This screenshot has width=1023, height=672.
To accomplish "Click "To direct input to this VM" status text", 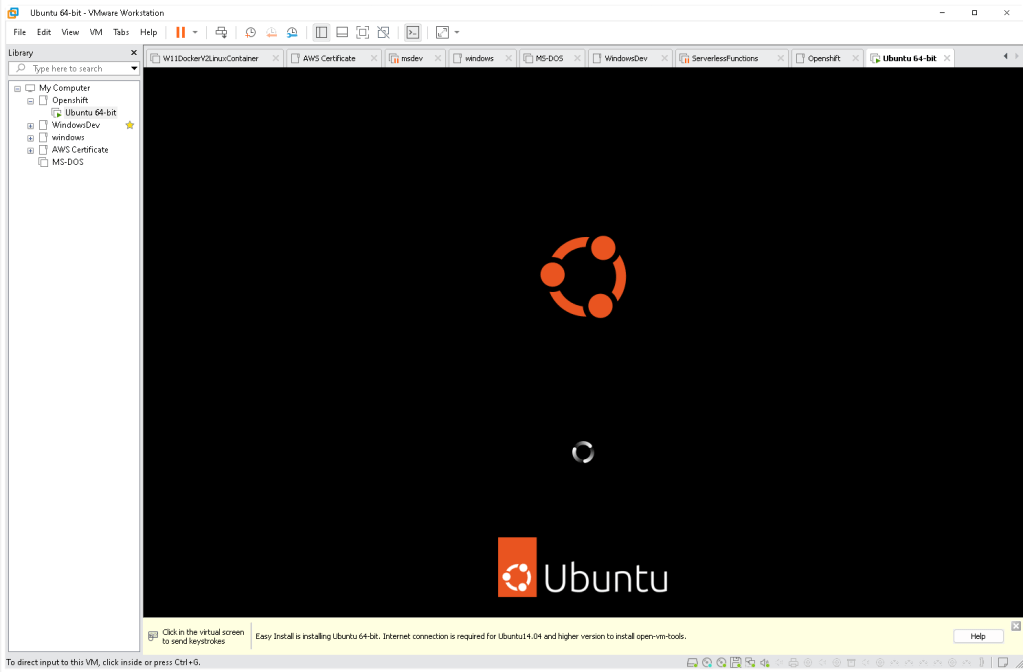I will click(103, 662).
